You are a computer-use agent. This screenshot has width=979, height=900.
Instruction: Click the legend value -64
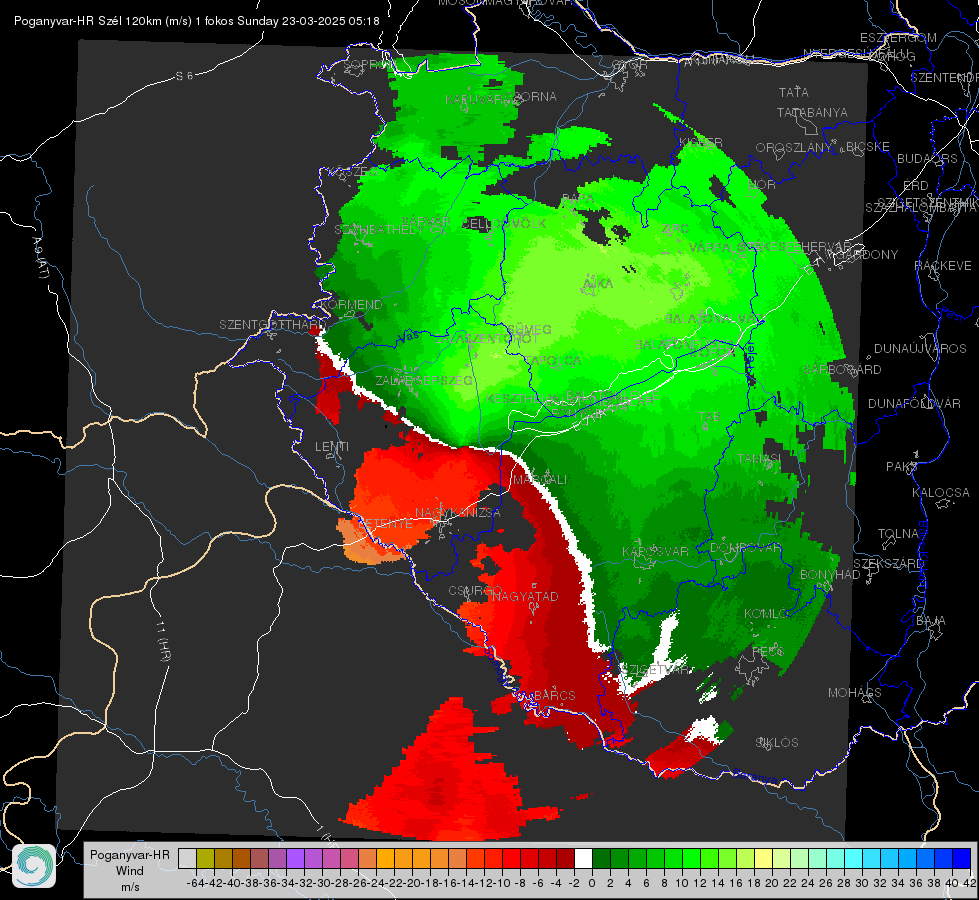[x=195, y=883]
